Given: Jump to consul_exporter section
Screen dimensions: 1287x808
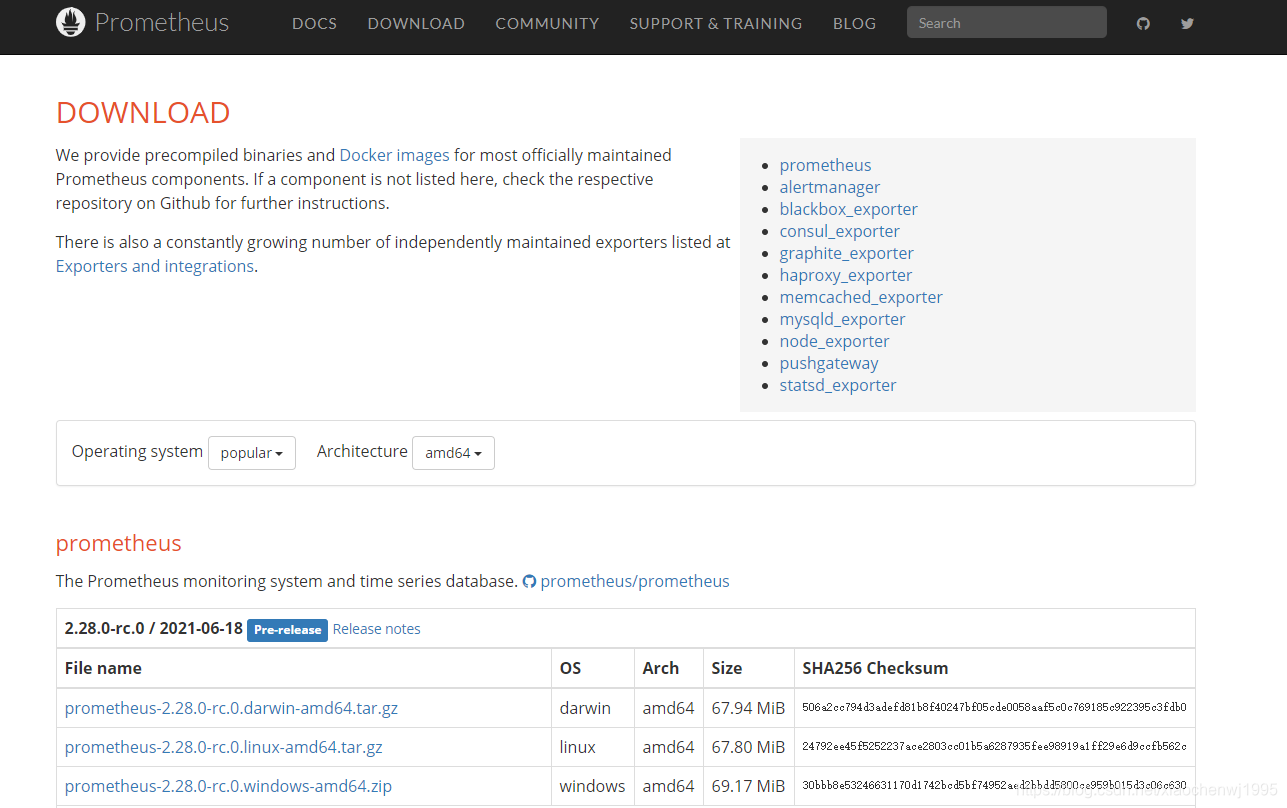Looking at the screenshot, I should click(839, 231).
